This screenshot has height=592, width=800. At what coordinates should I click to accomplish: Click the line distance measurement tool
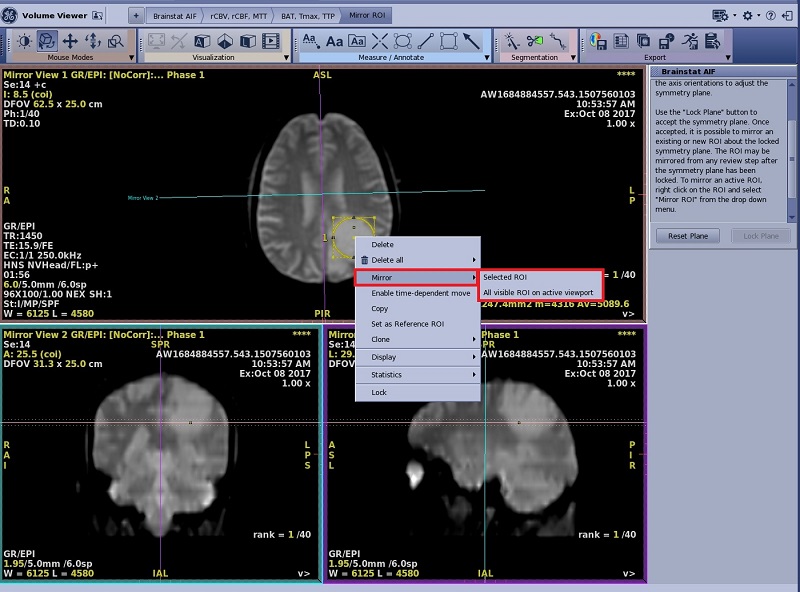click(426, 41)
